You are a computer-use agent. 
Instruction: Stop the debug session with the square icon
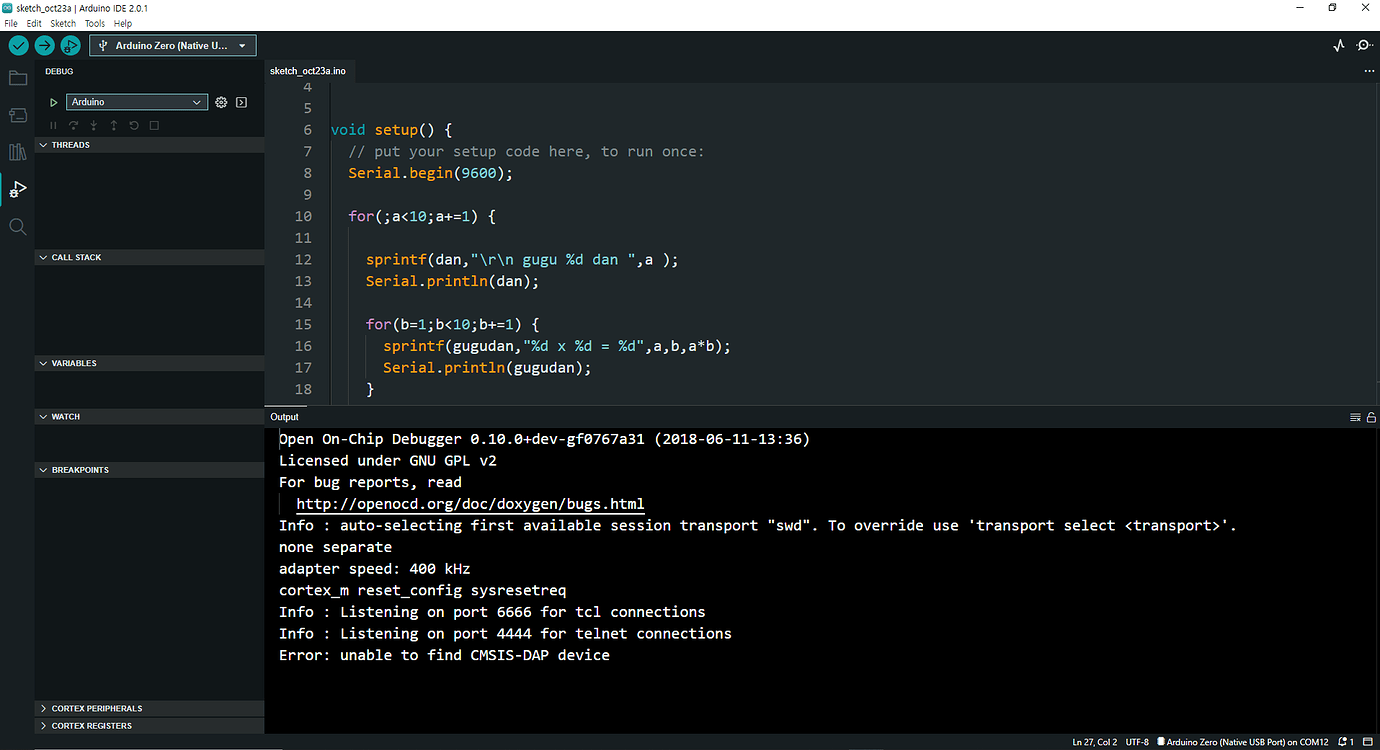[153, 125]
